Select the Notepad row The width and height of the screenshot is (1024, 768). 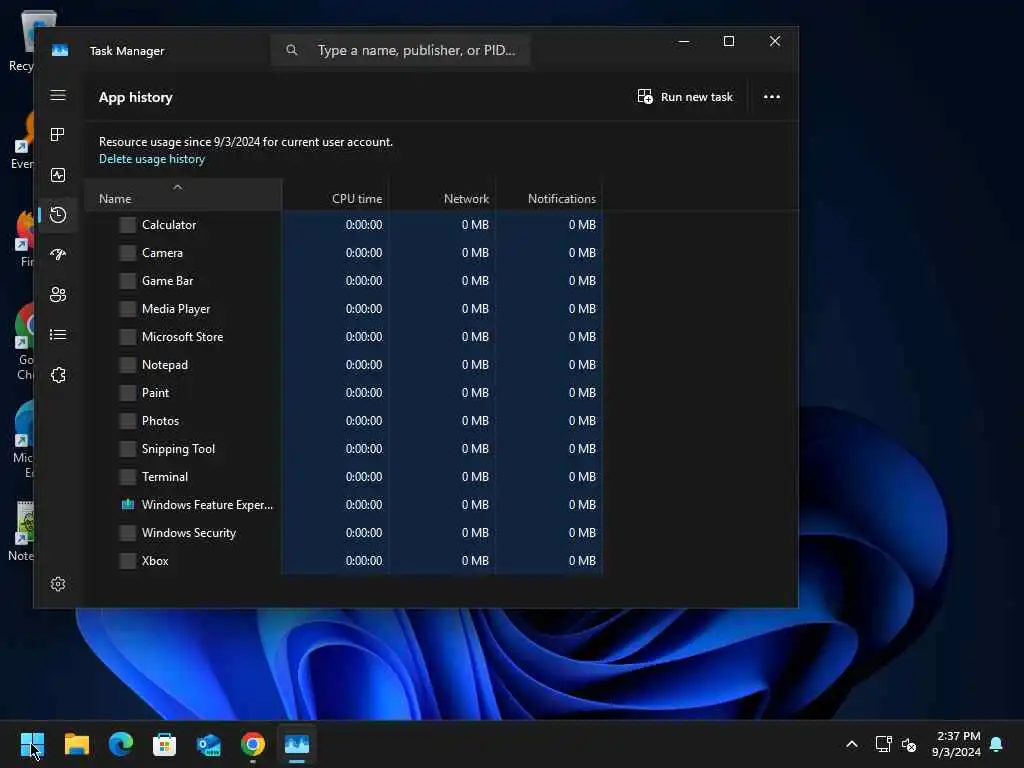(x=344, y=365)
